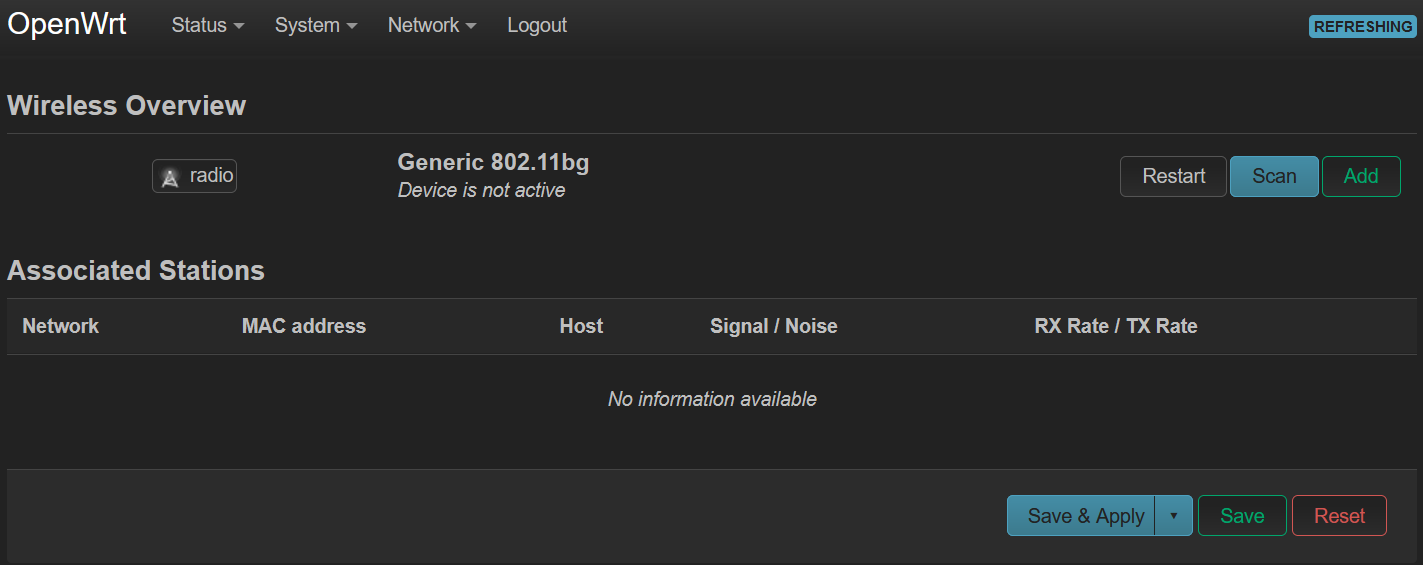Click the Signal / Noise column header

tap(773, 326)
